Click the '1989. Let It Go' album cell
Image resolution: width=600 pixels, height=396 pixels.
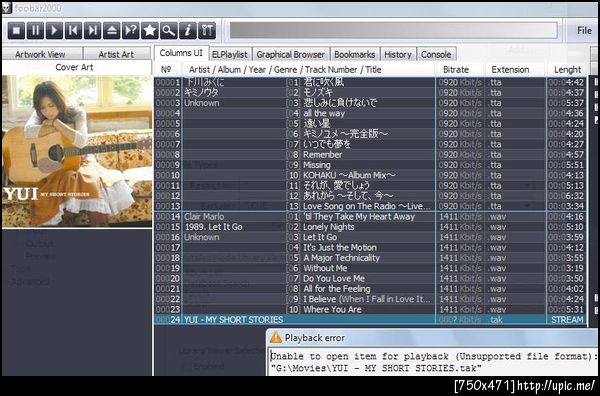pos(213,227)
